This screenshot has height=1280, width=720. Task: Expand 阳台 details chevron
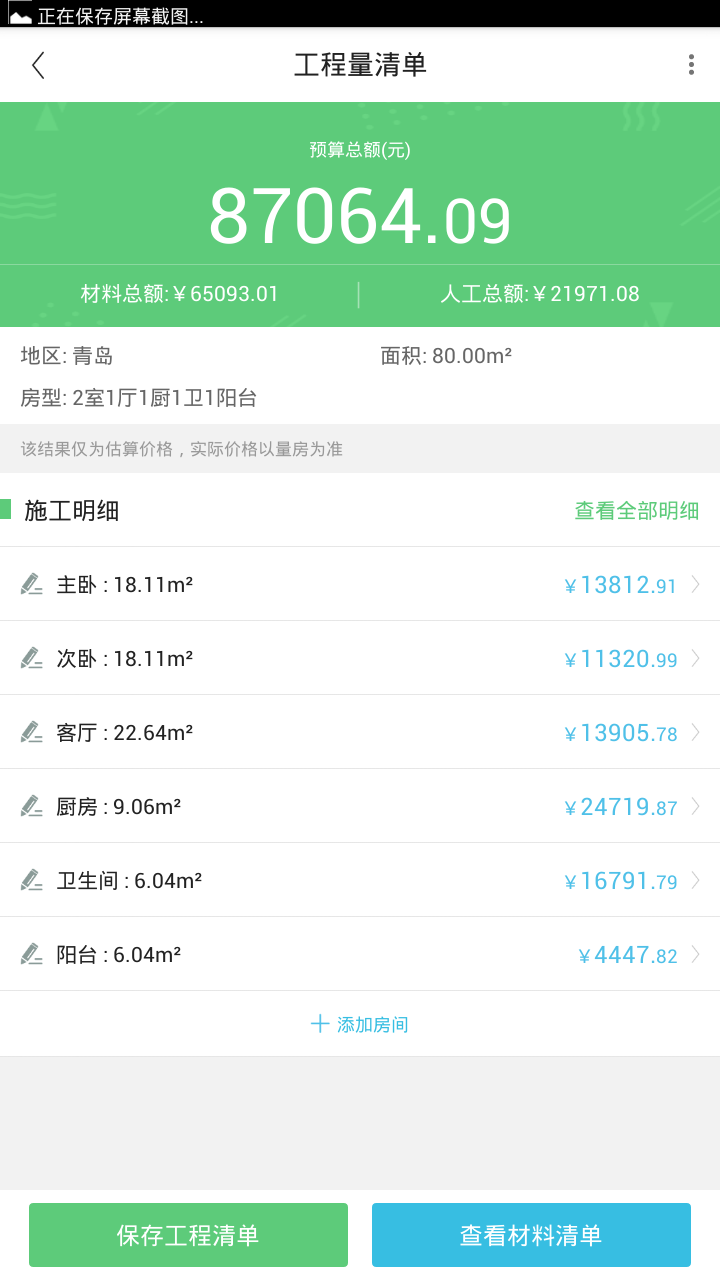tap(695, 954)
